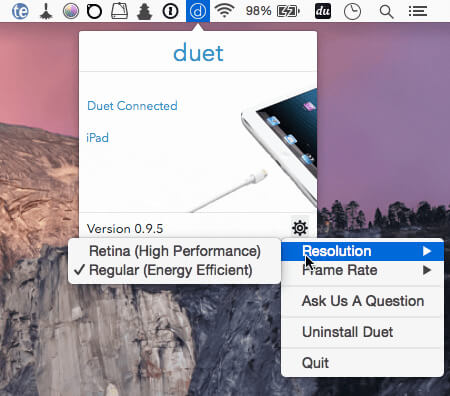450x396 pixels.
Task: Open the pine tree menu bar icon
Action: (145, 11)
